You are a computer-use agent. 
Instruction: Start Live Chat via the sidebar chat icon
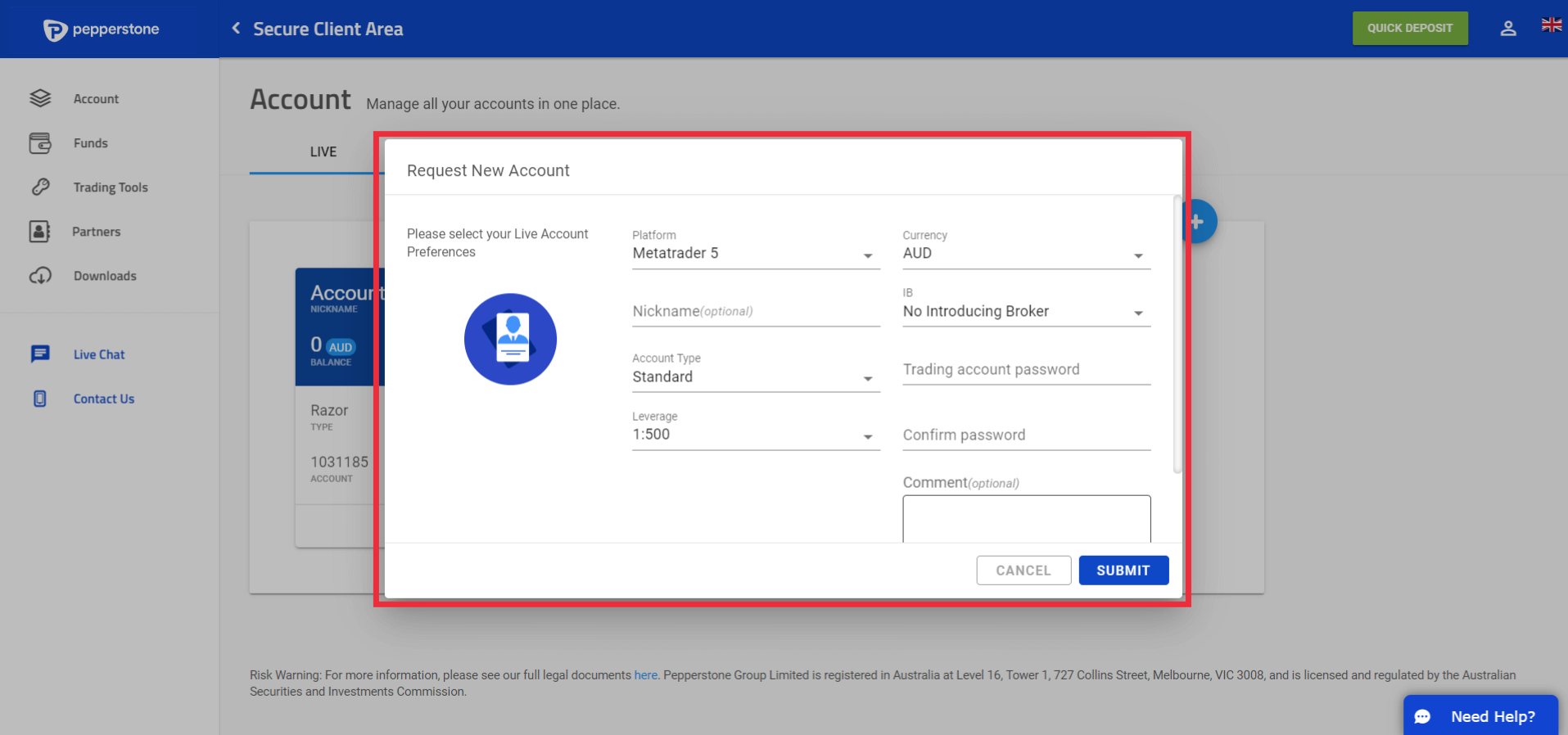[40, 354]
